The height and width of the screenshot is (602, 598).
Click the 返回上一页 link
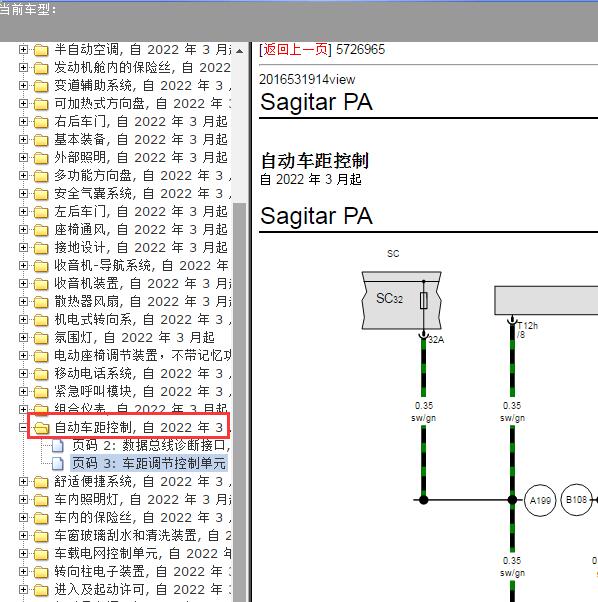coord(295,50)
